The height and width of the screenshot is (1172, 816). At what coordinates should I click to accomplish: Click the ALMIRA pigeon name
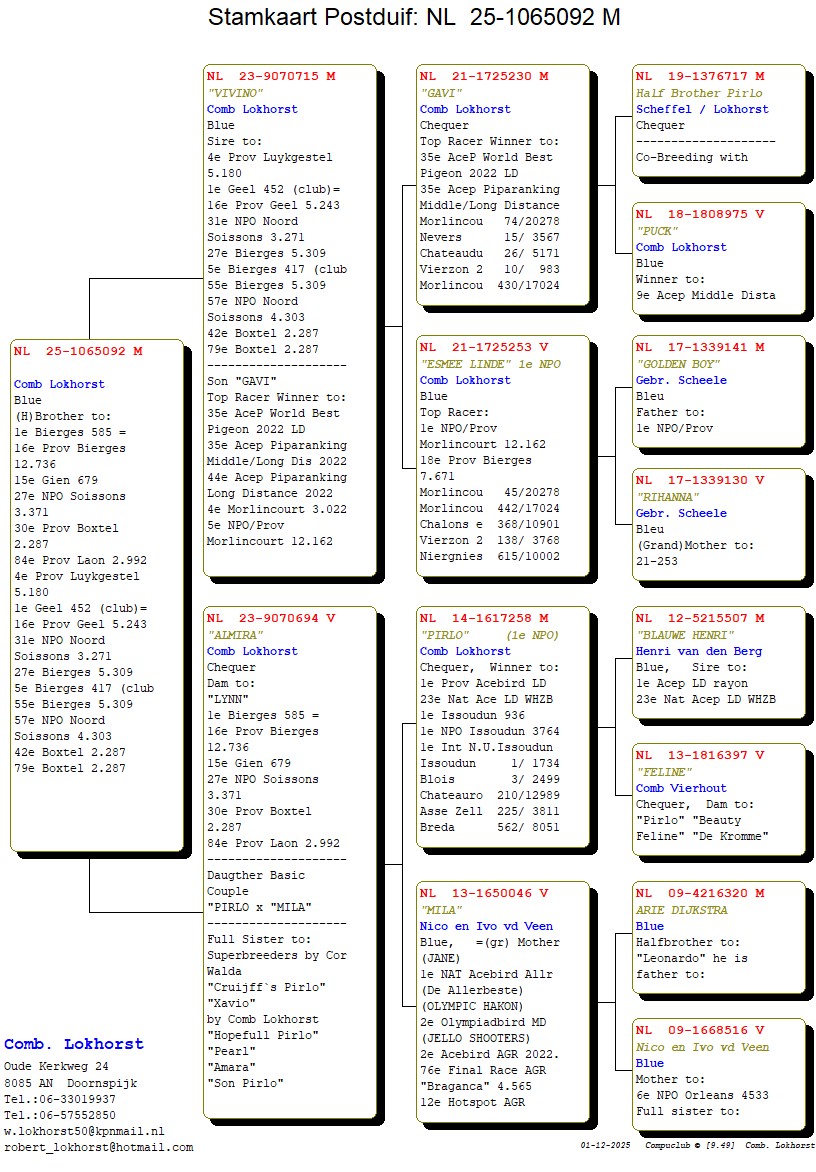(239, 635)
